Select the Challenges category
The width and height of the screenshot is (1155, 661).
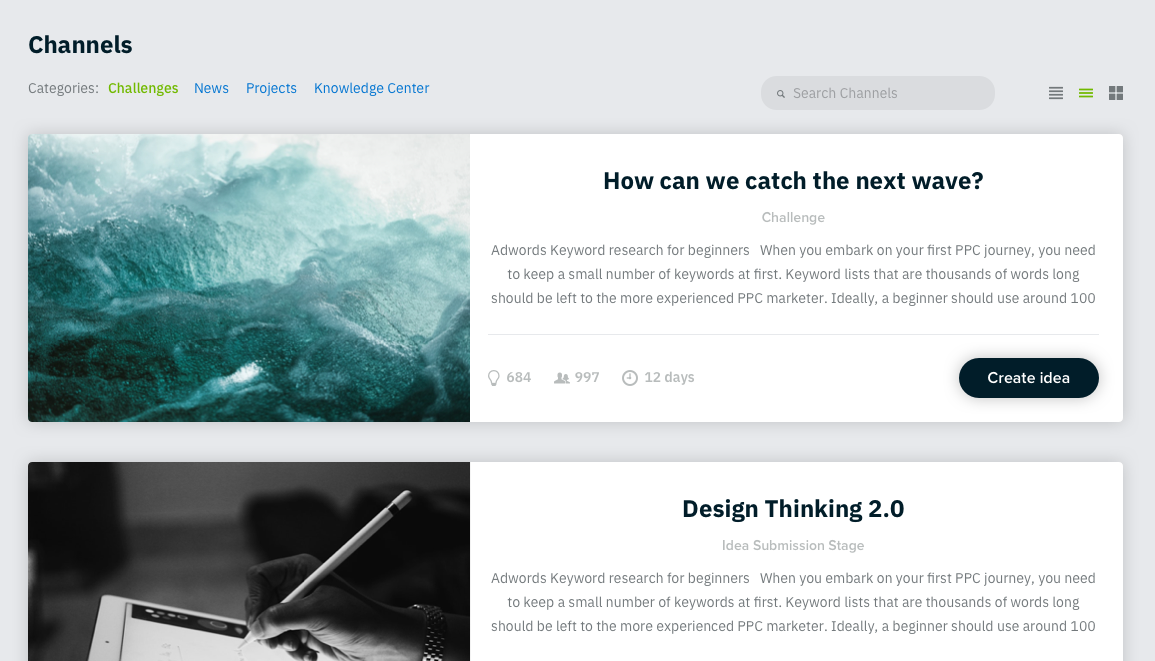[143, 88]
